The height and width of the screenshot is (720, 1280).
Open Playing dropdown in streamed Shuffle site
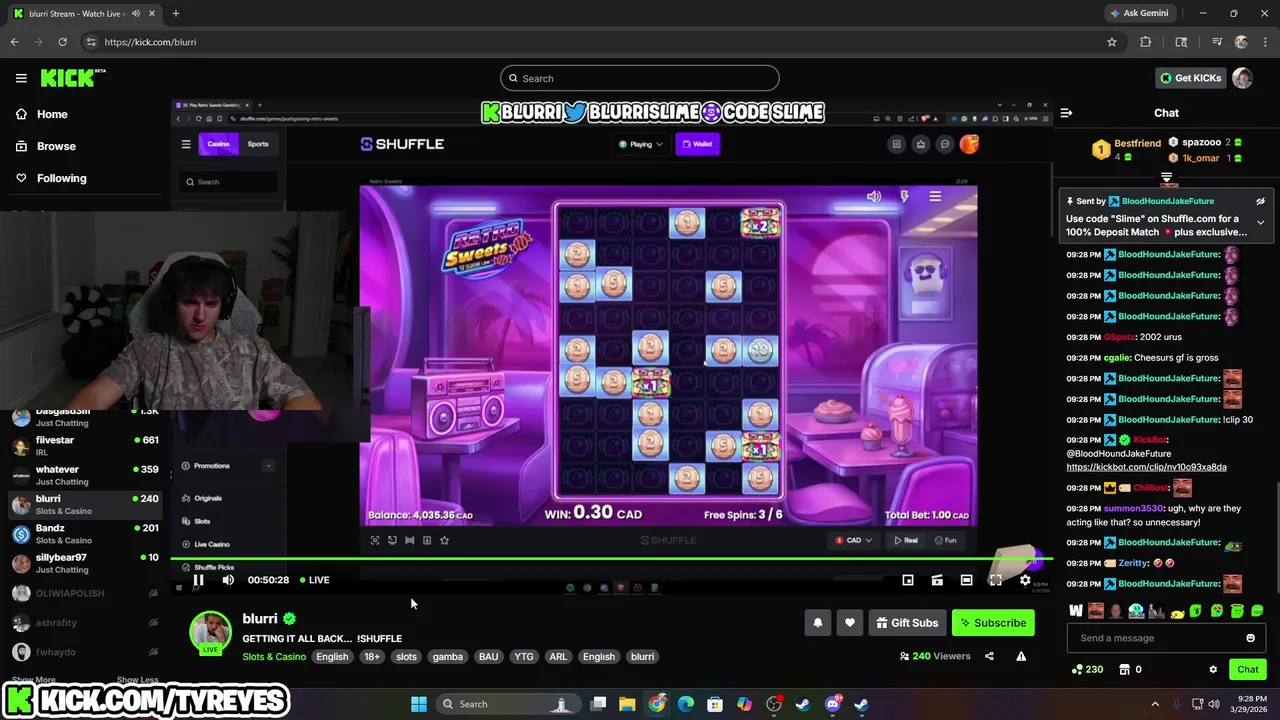click(x=640, y=144)
